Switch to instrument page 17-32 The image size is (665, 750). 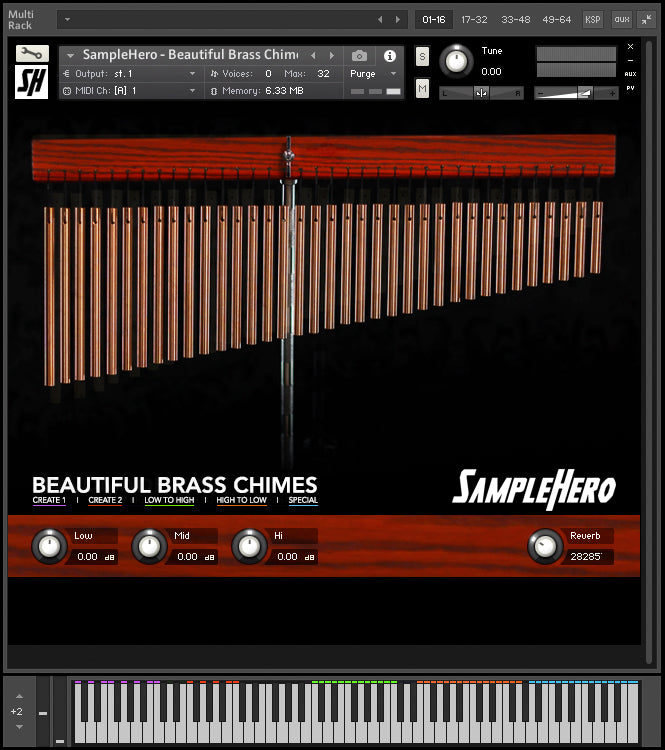(x=474, y=20)
